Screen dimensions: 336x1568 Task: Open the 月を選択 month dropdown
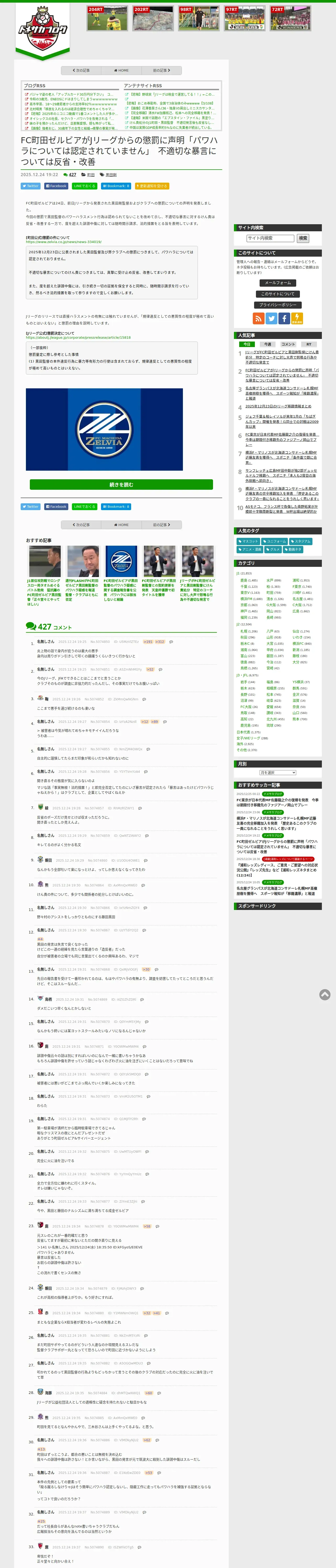tap(278, 773)
